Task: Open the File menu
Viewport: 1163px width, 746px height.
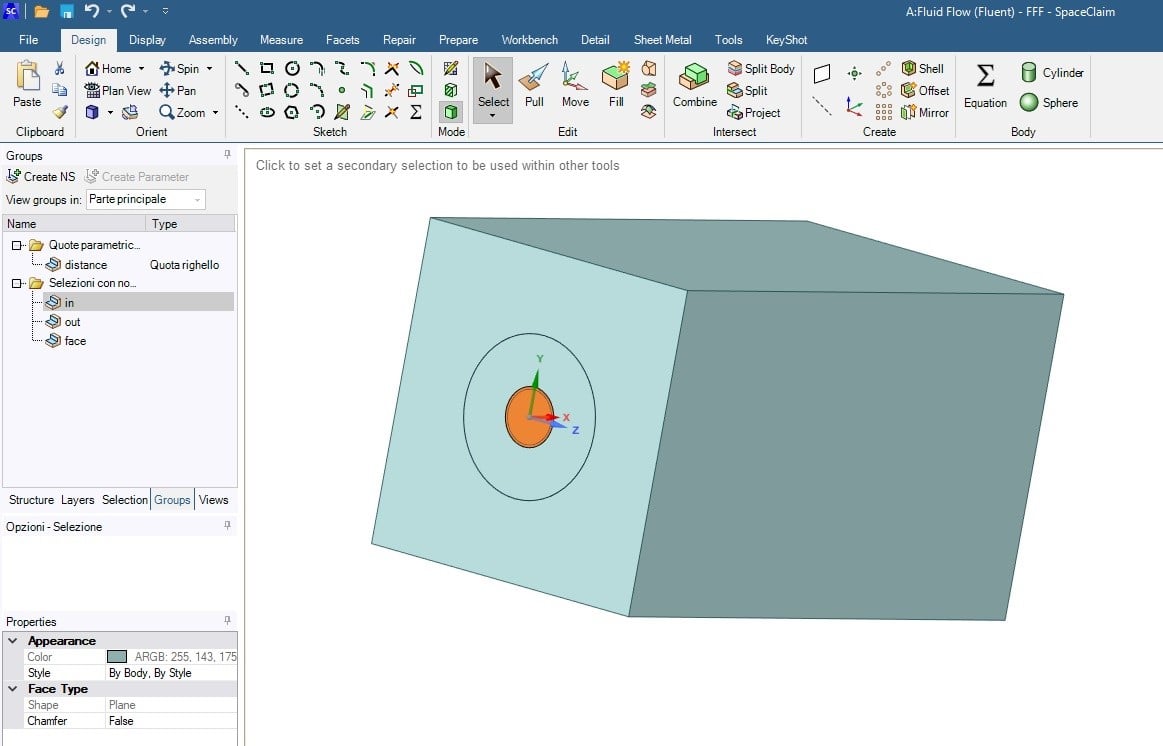Action: [29, 40]
